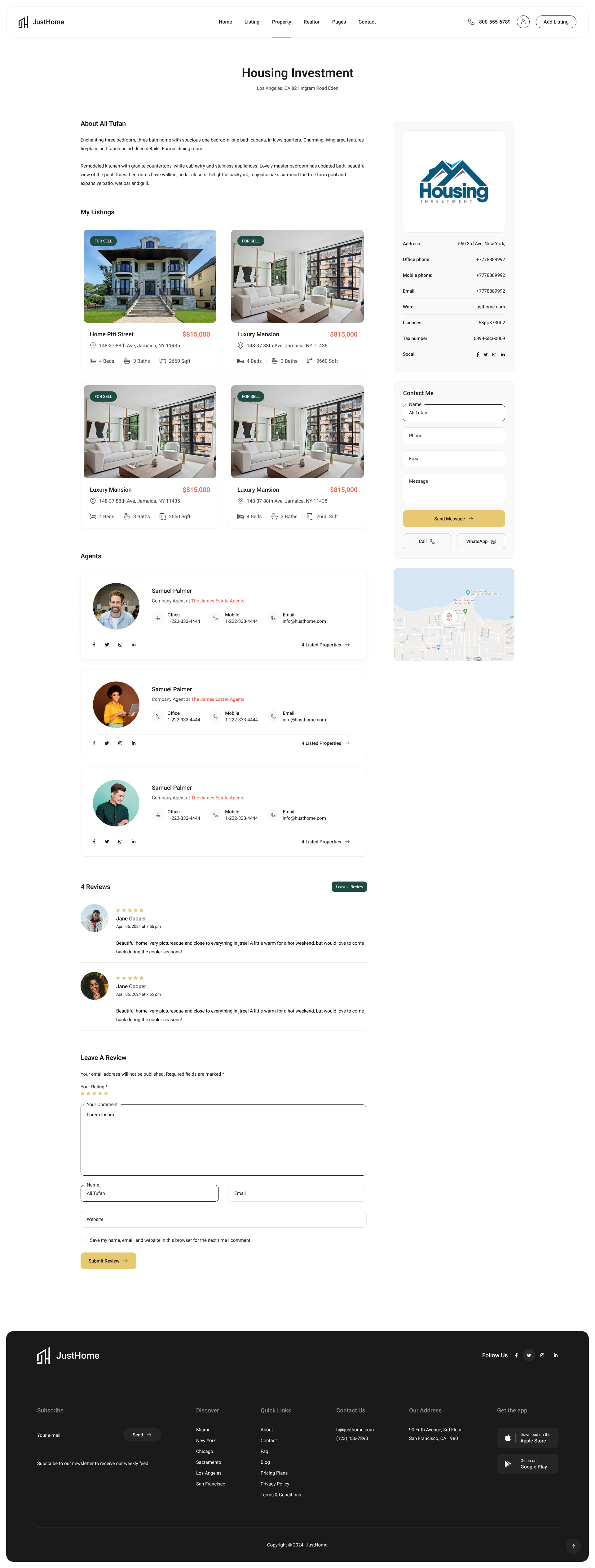Click the location pin on the map
This screenshot has width=595, height=1568.
pos(449,616)
